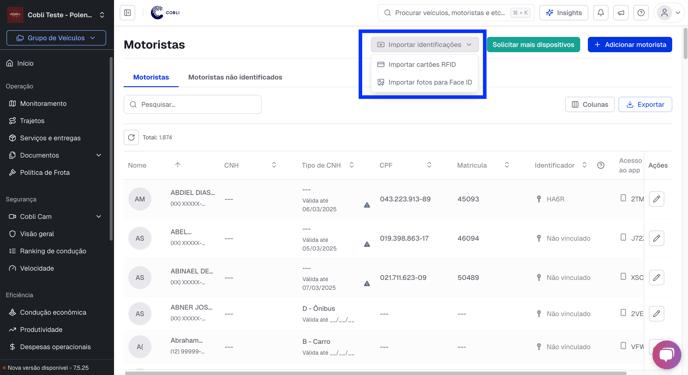Open the help icon in top bar
The width and height of the screenshot is (688, 375).
(x=641, y=13)
